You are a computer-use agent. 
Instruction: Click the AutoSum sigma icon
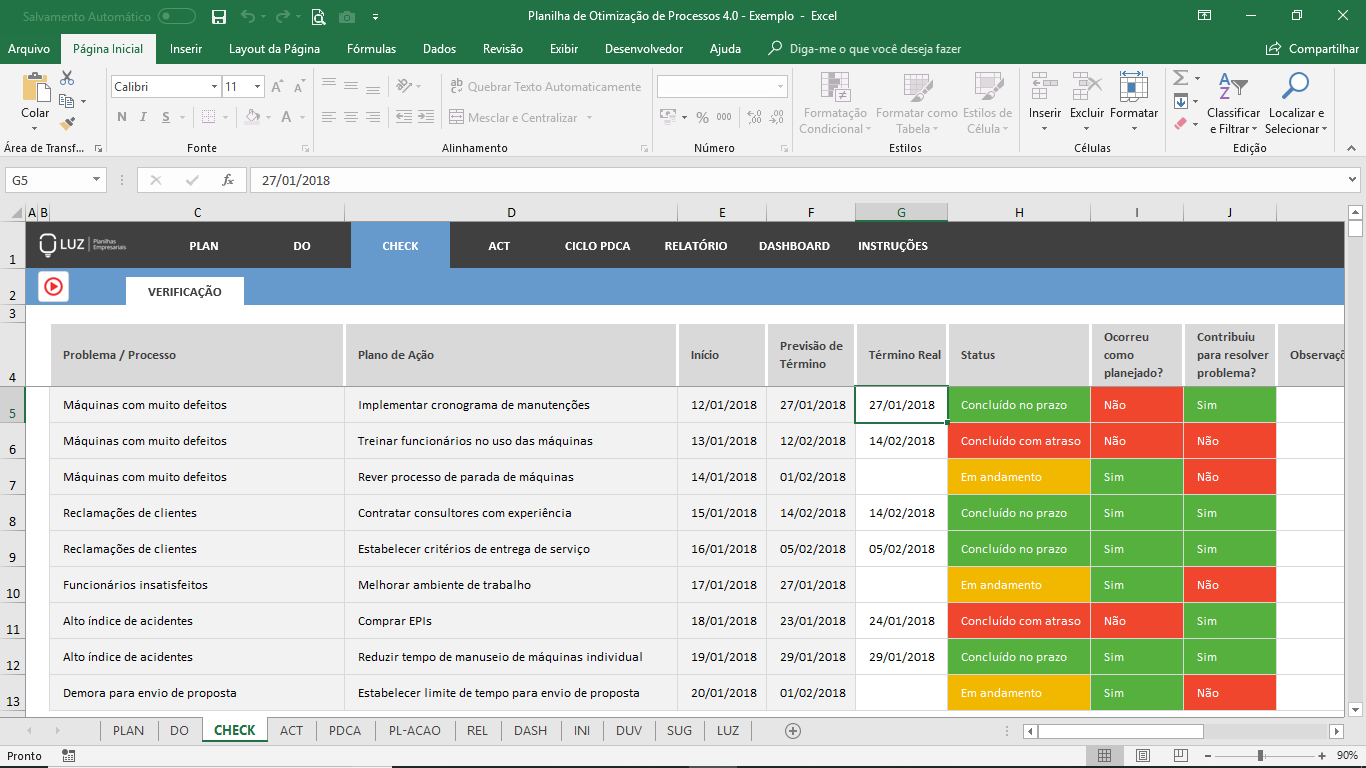[1180, 78]
